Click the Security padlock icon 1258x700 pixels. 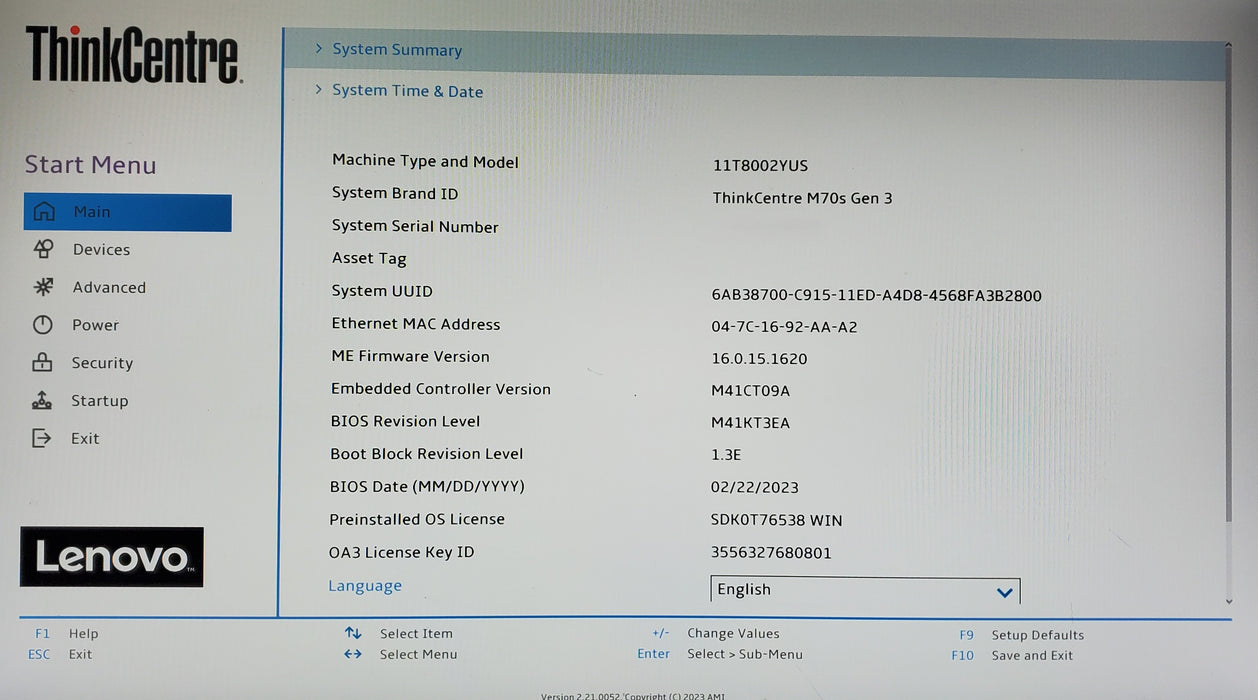coord(42,363)
